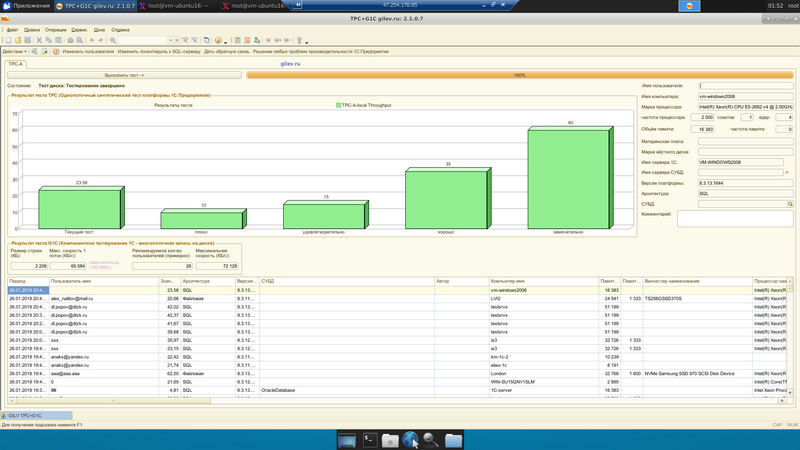The height and width of the screenshot is (450, 800).
Task: Click Изменить пользователя button
Action: click(88, 52)
